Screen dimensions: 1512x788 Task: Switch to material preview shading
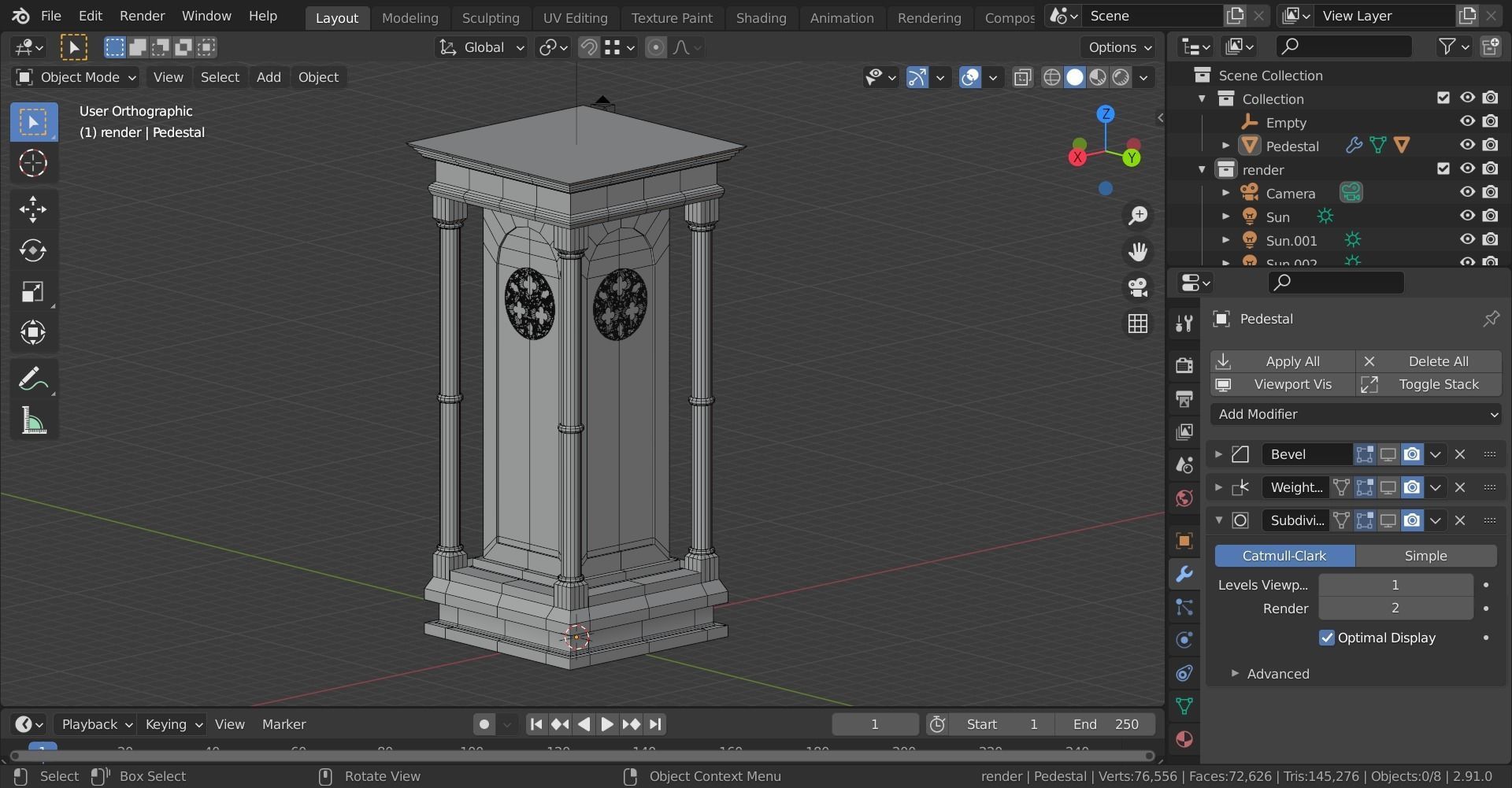point(1097,77)
